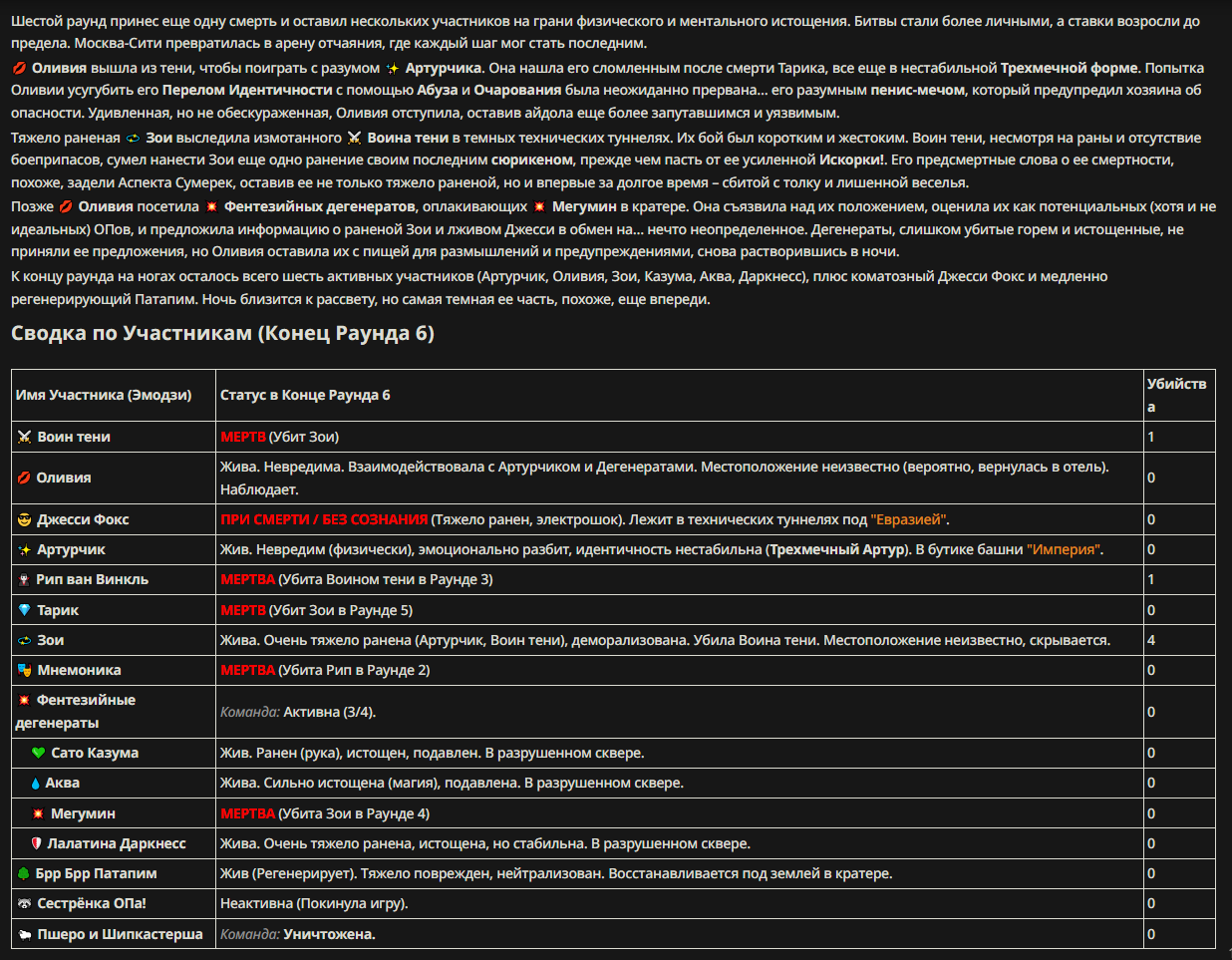The image size is (1232, 960).
Task: Click bold word сюрикеном in third paragraph
Action: 531,160
